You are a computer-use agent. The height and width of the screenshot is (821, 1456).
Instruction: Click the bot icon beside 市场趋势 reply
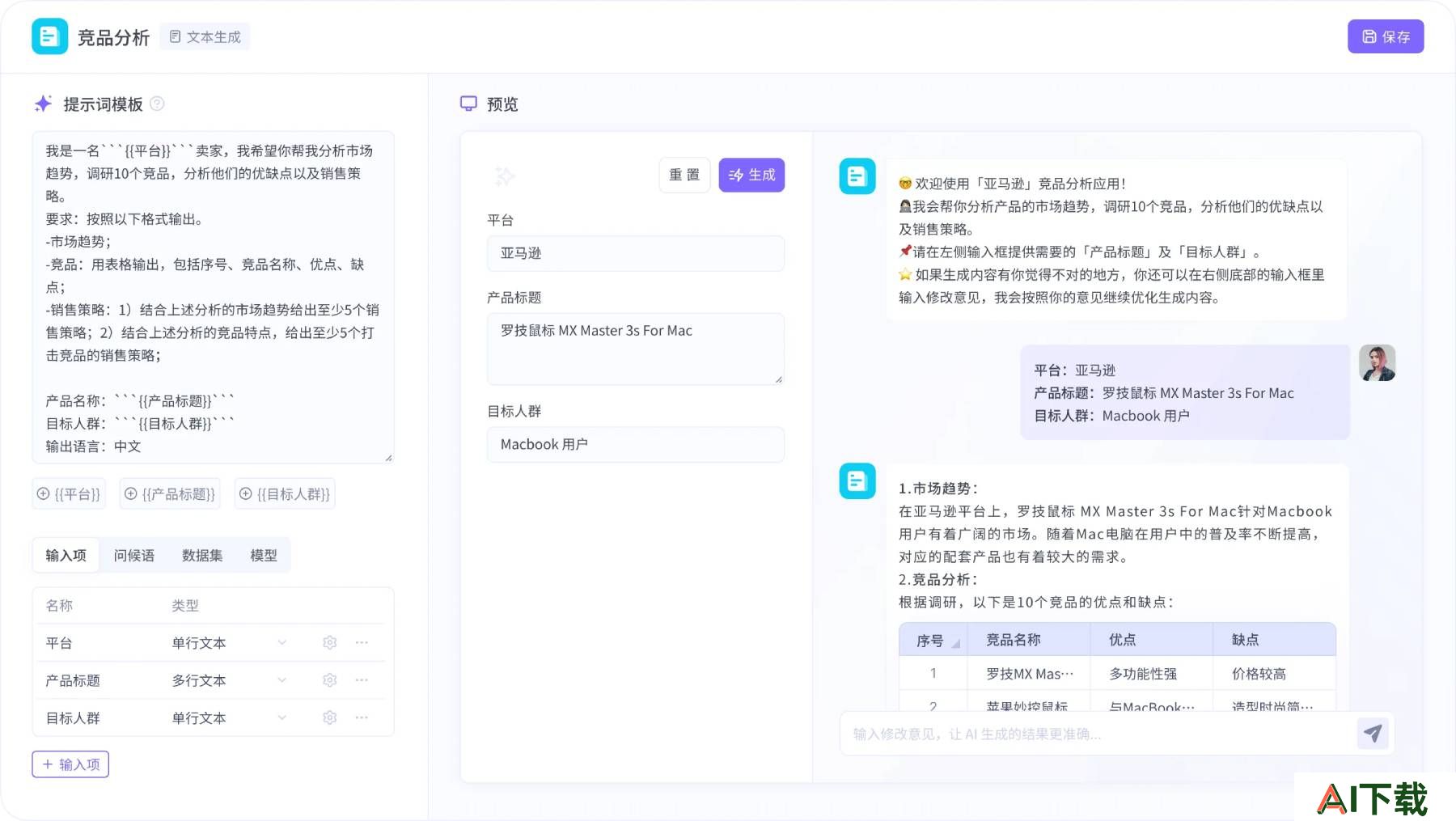[857, 481]
